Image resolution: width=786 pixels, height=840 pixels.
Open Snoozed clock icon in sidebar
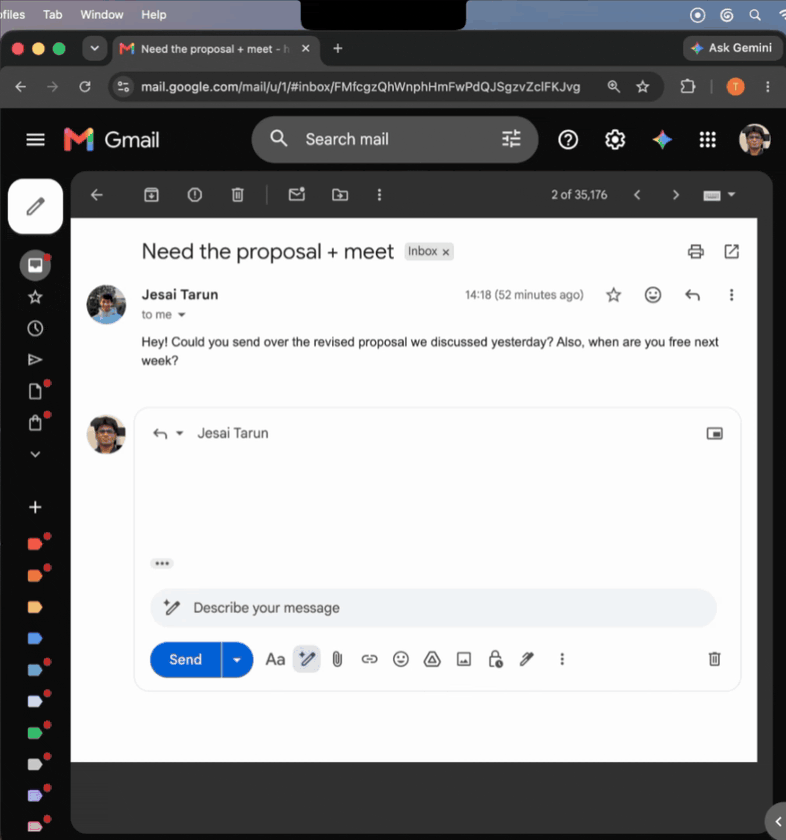35,328
